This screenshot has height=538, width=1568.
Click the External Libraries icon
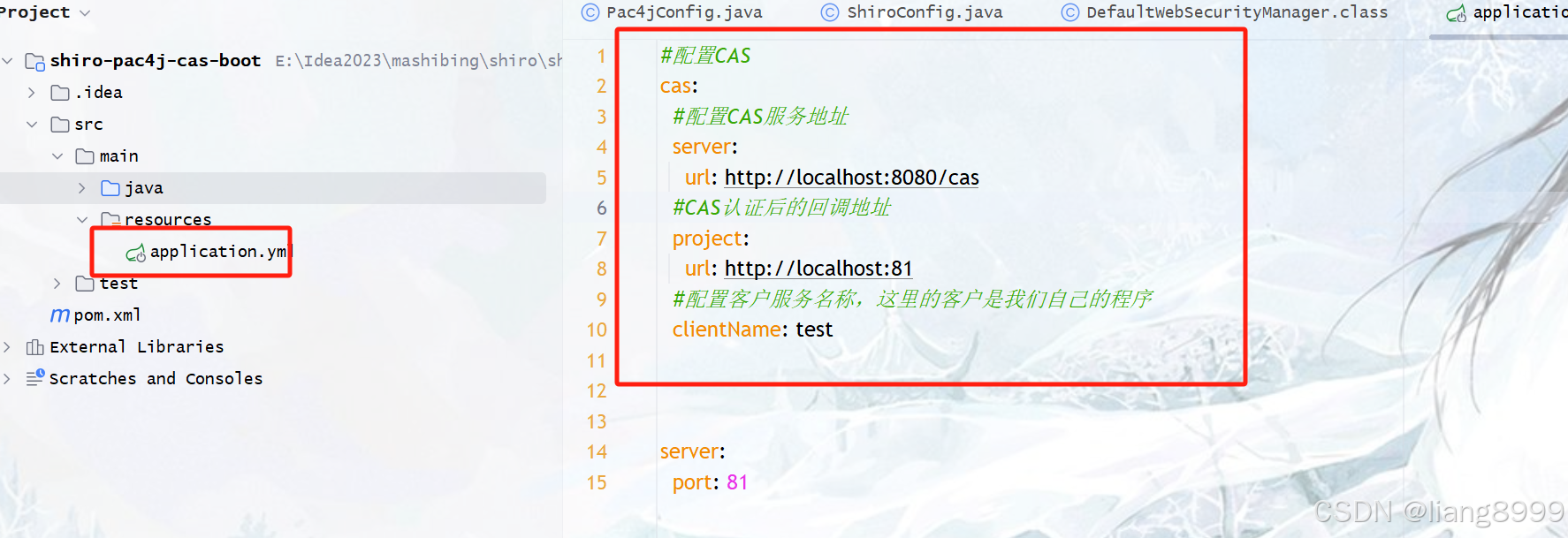point(34,347)
